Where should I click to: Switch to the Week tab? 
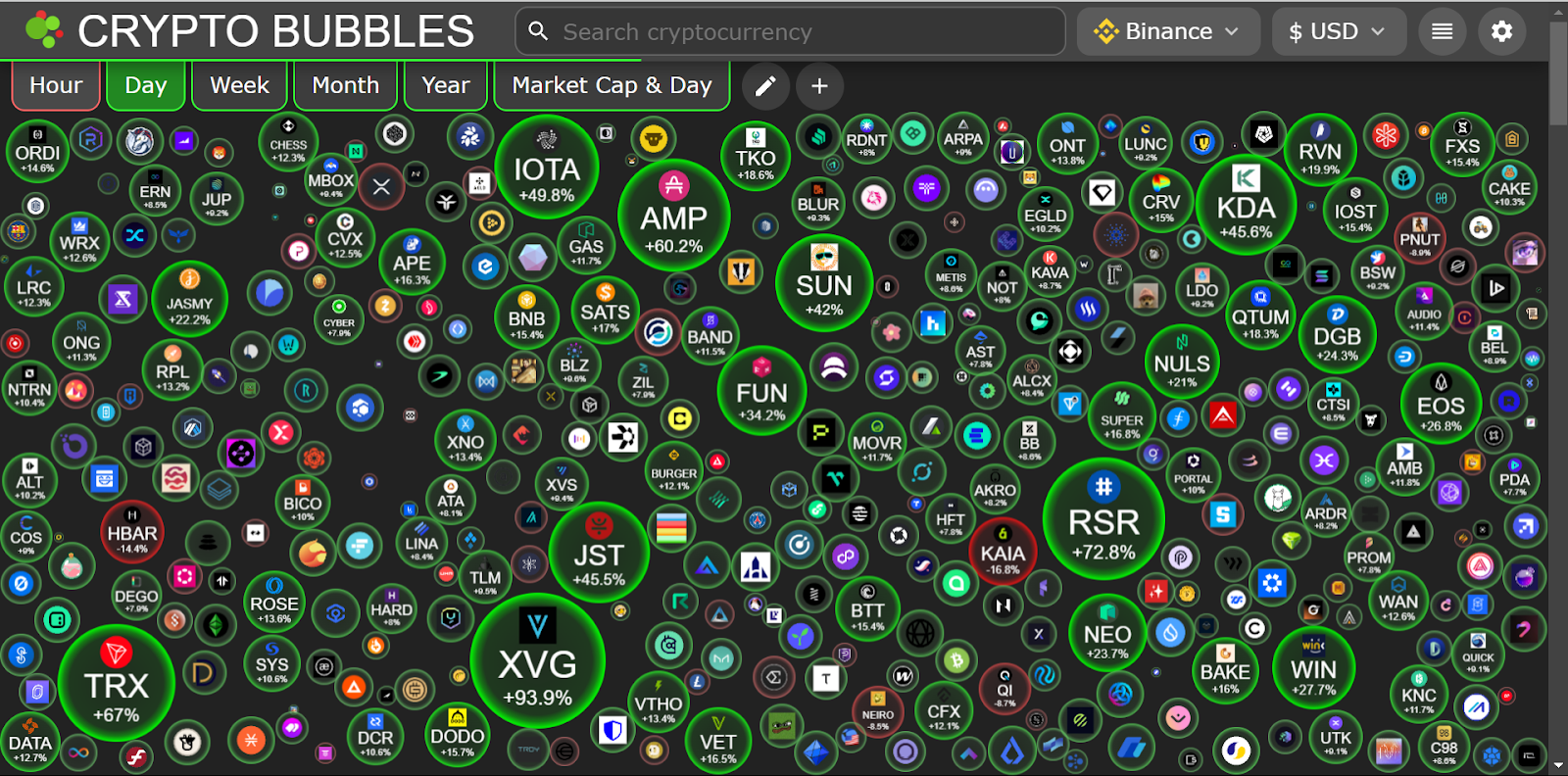tap(239, 86)
